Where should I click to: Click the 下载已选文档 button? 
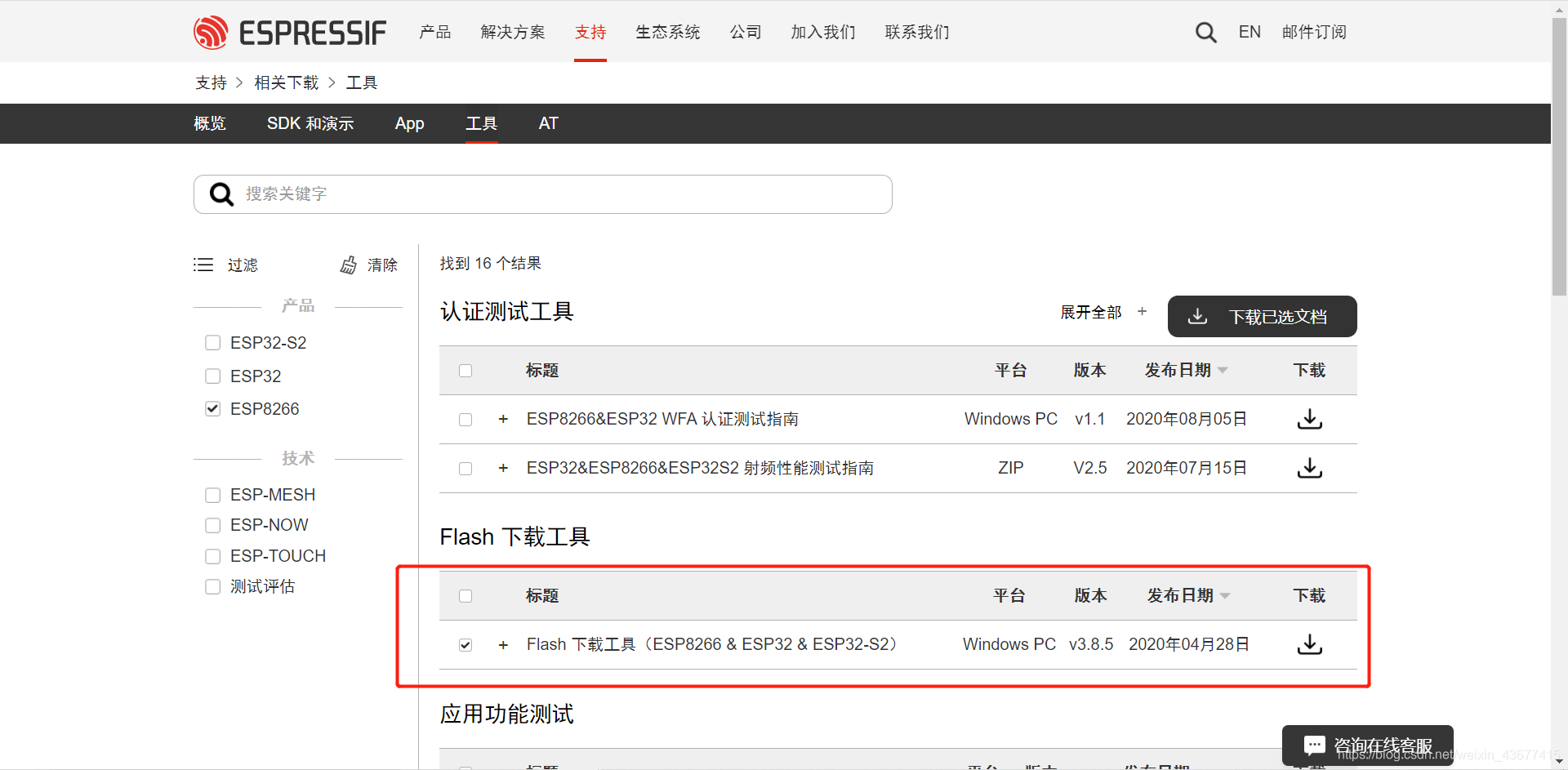(1262, 316)
